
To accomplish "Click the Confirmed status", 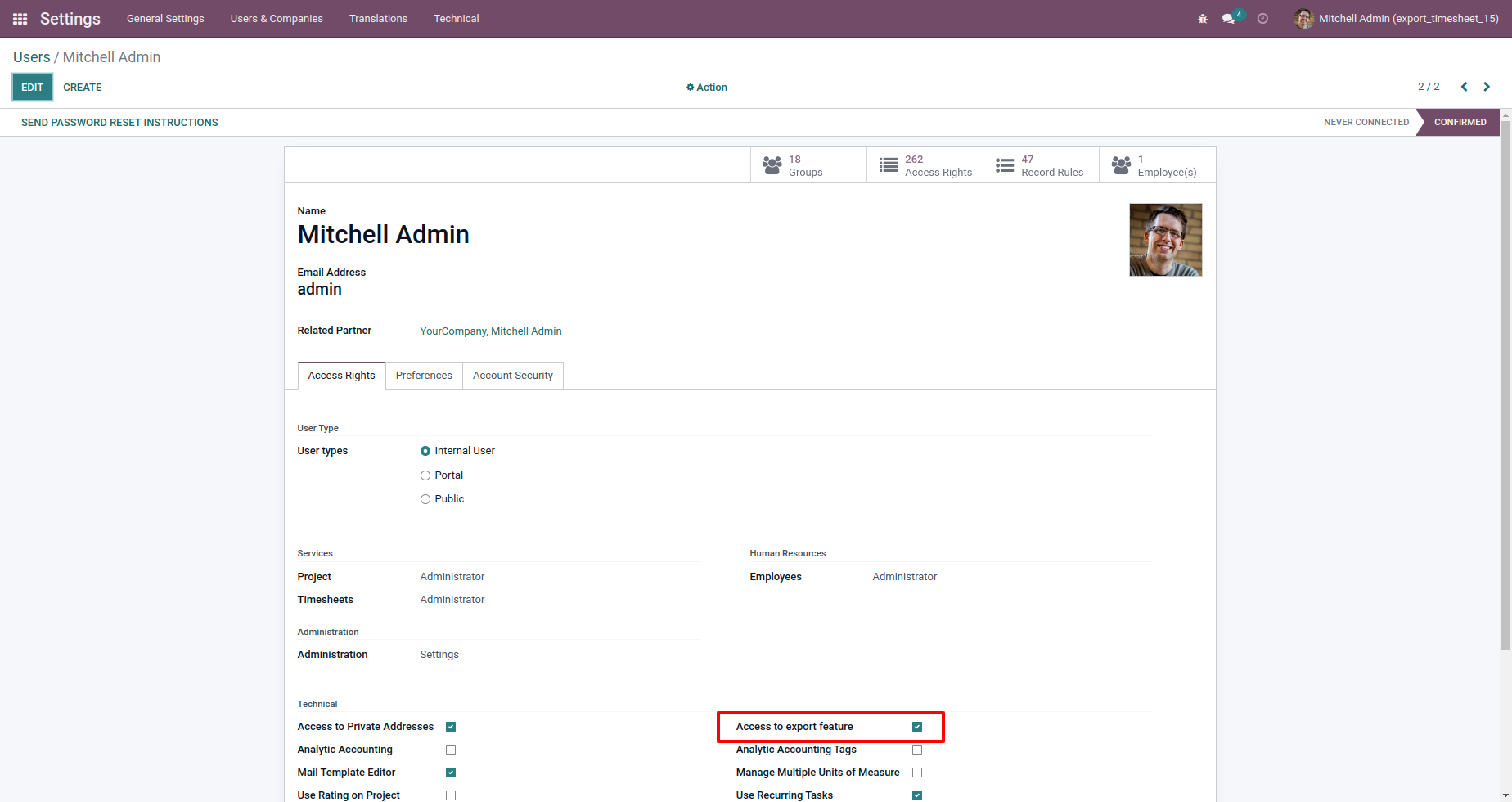I will (x=1460, y=123).
